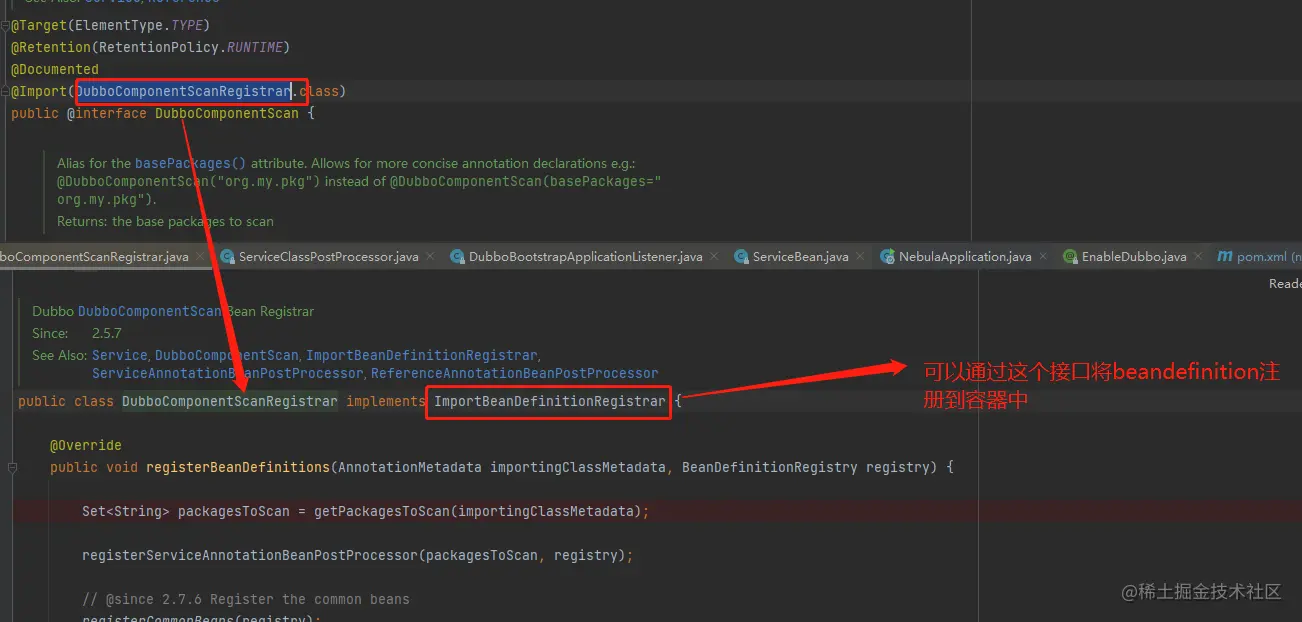Image resolution: width=1302 pixels, height=622 pixels.
Task: Switch to DubboBootstrapApplicationListener.java tab
Action: [x=585, y=257]
